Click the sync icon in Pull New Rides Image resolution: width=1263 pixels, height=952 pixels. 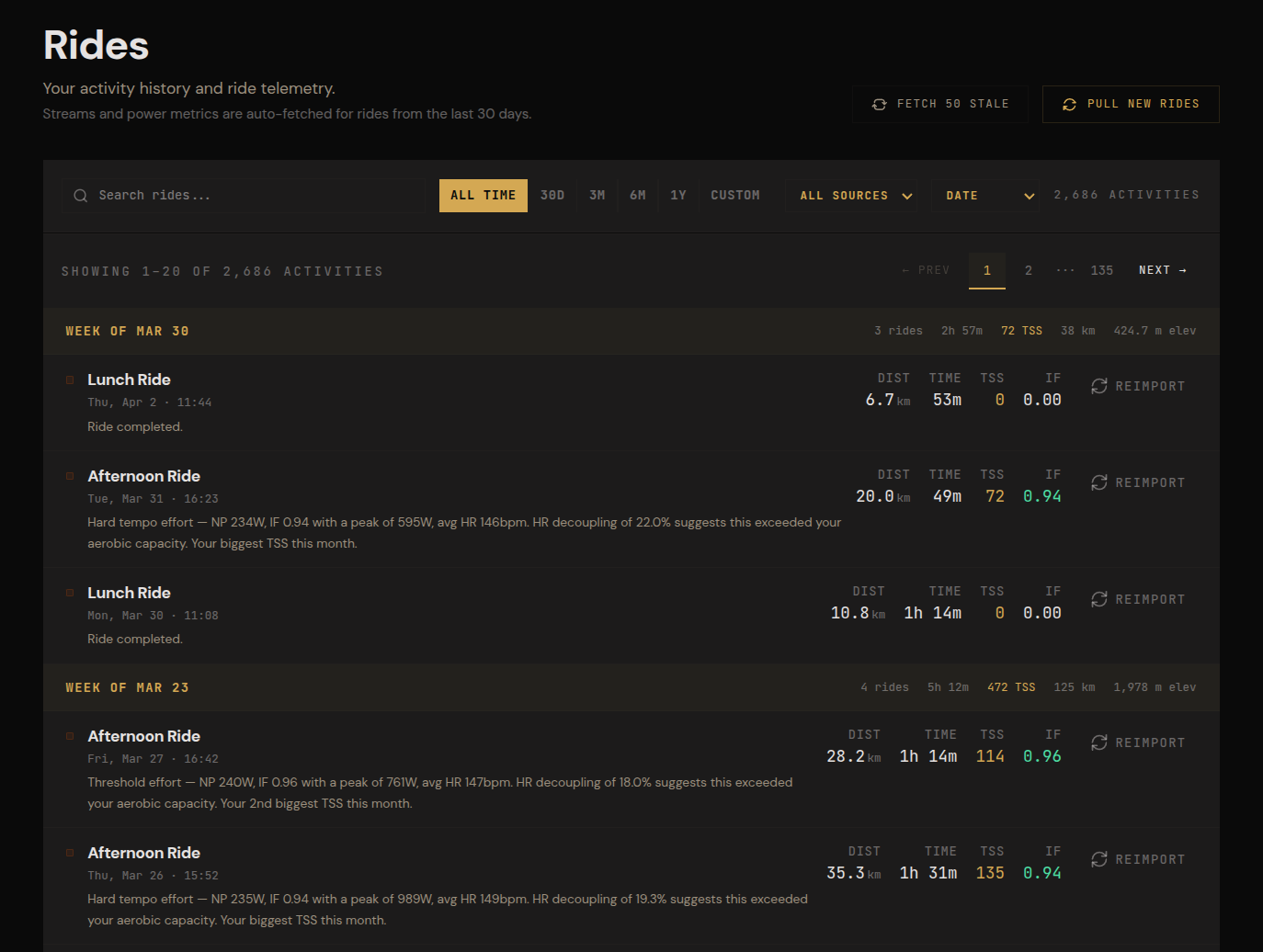[1069, 105]
